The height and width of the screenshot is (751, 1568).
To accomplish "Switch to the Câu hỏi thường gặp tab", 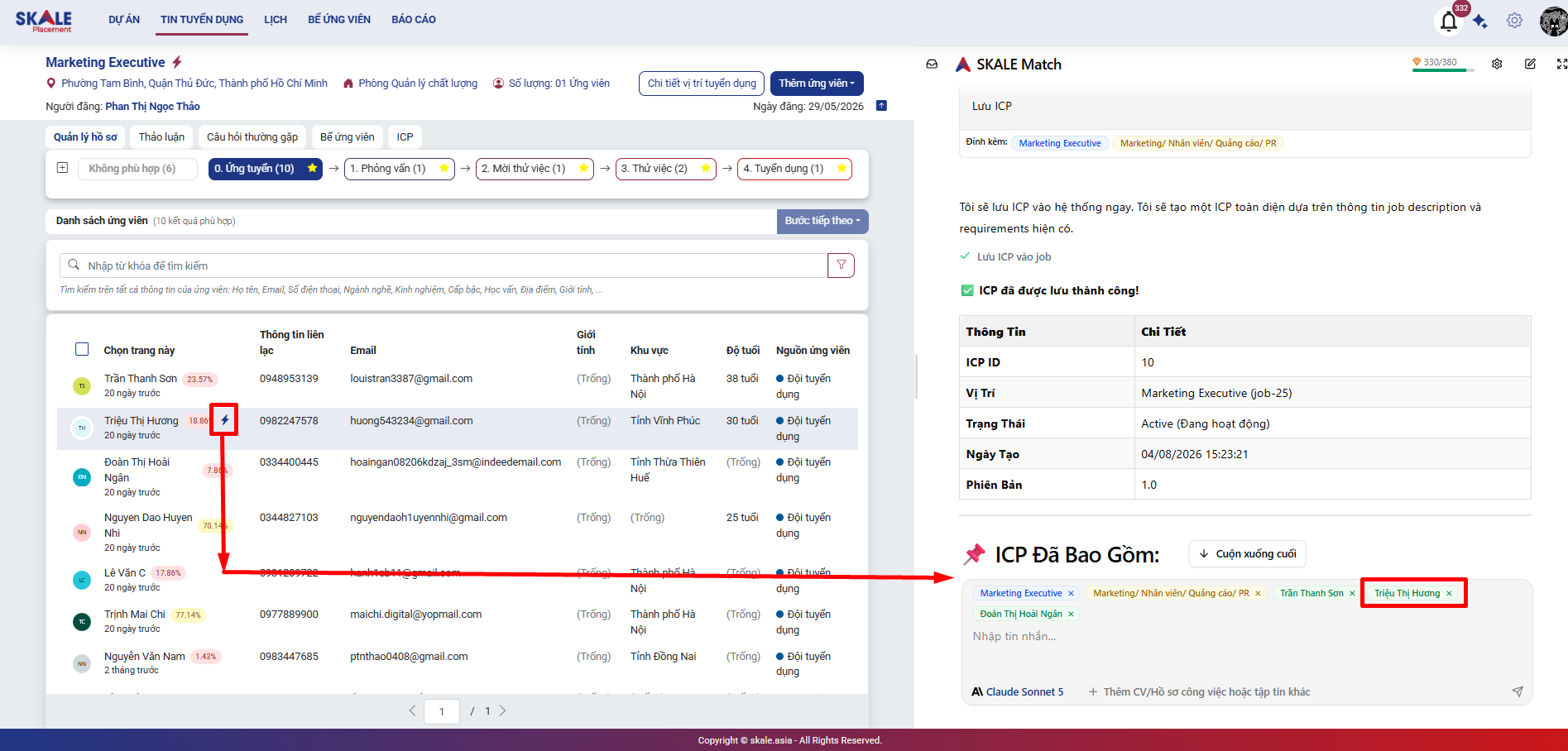I will (x=252, y=137).
